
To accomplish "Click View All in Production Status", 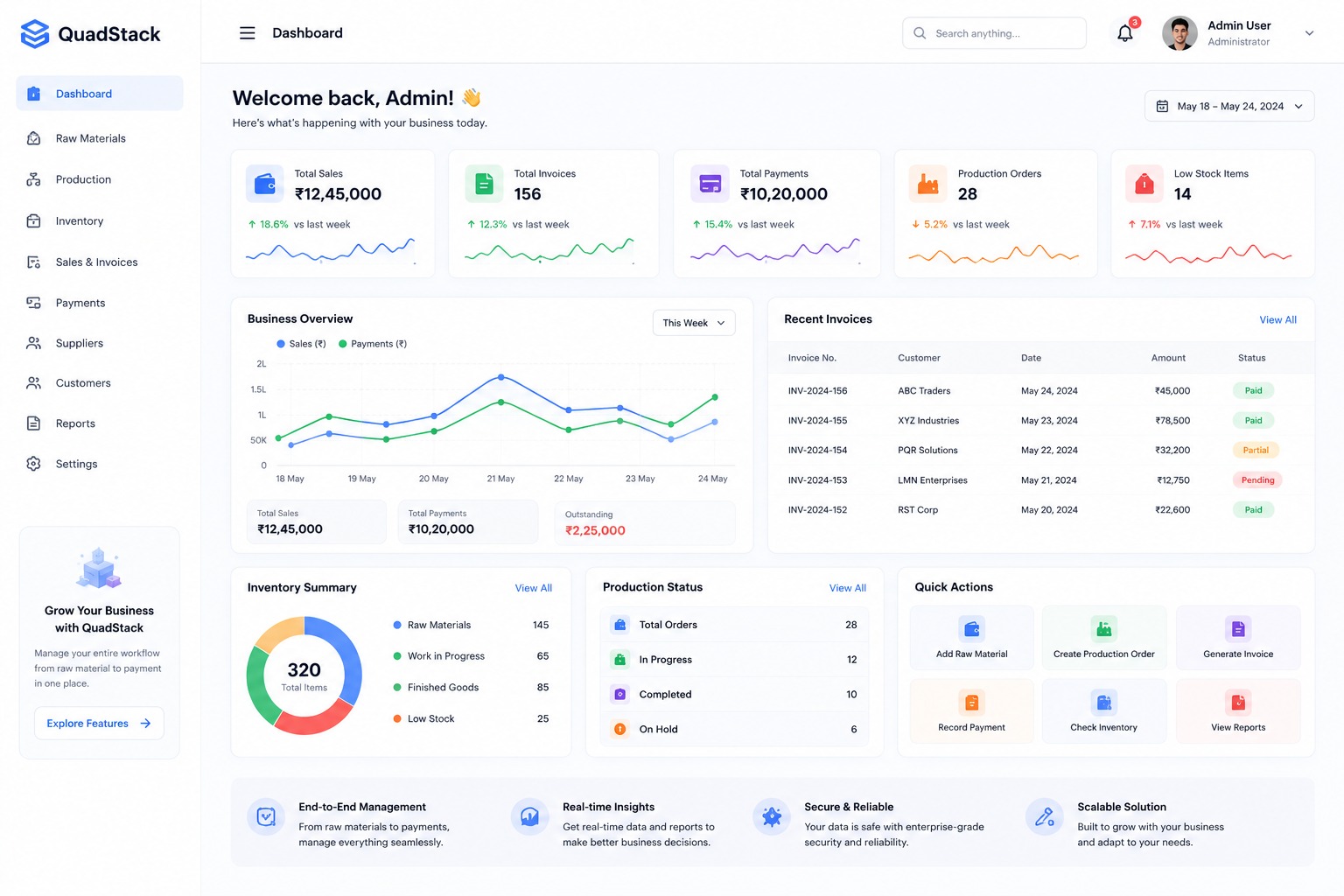I will [848, 588].
